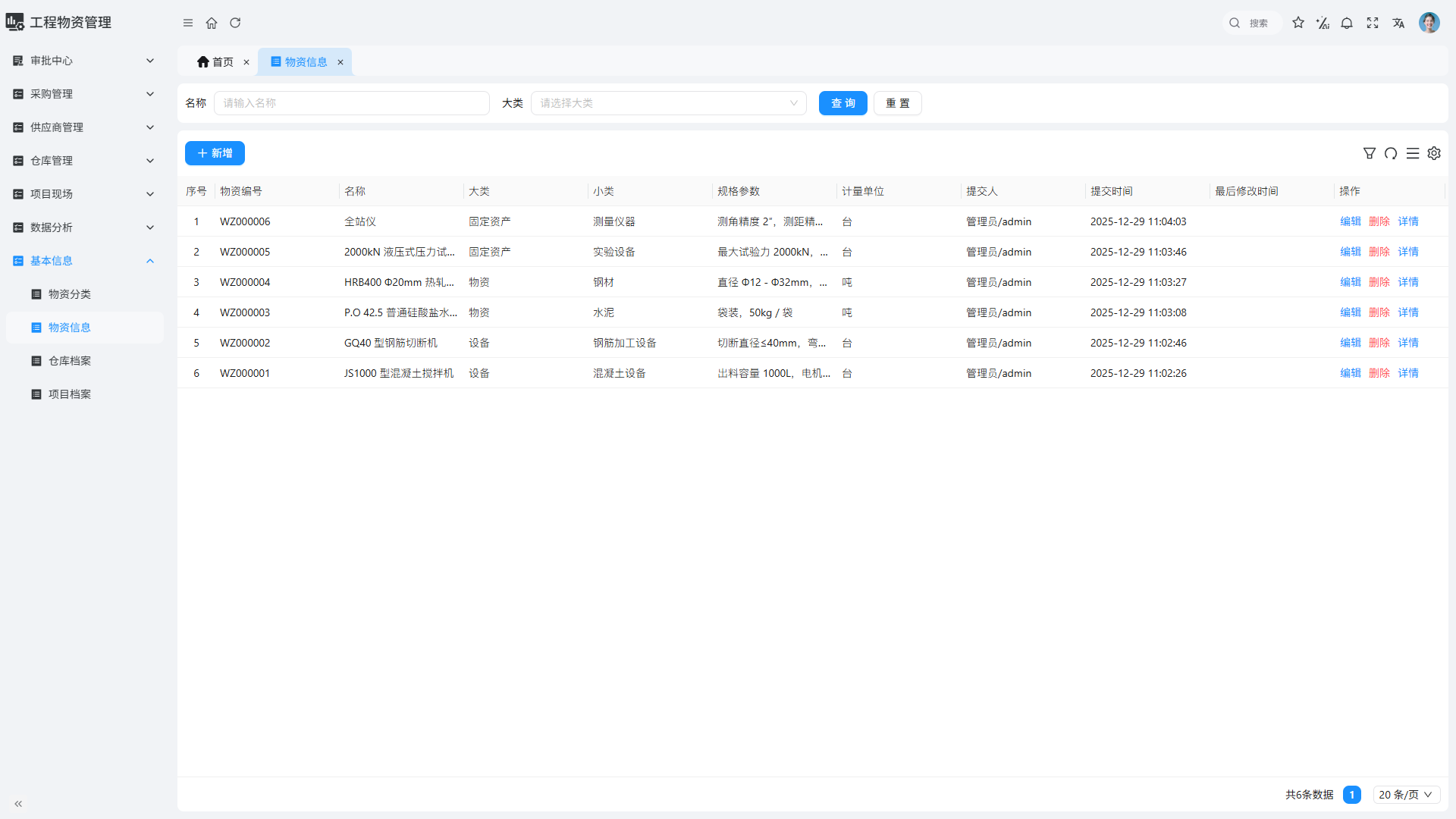
Task: Toggle the sidebar menu hamburger icon
Action: coord(188,23)
